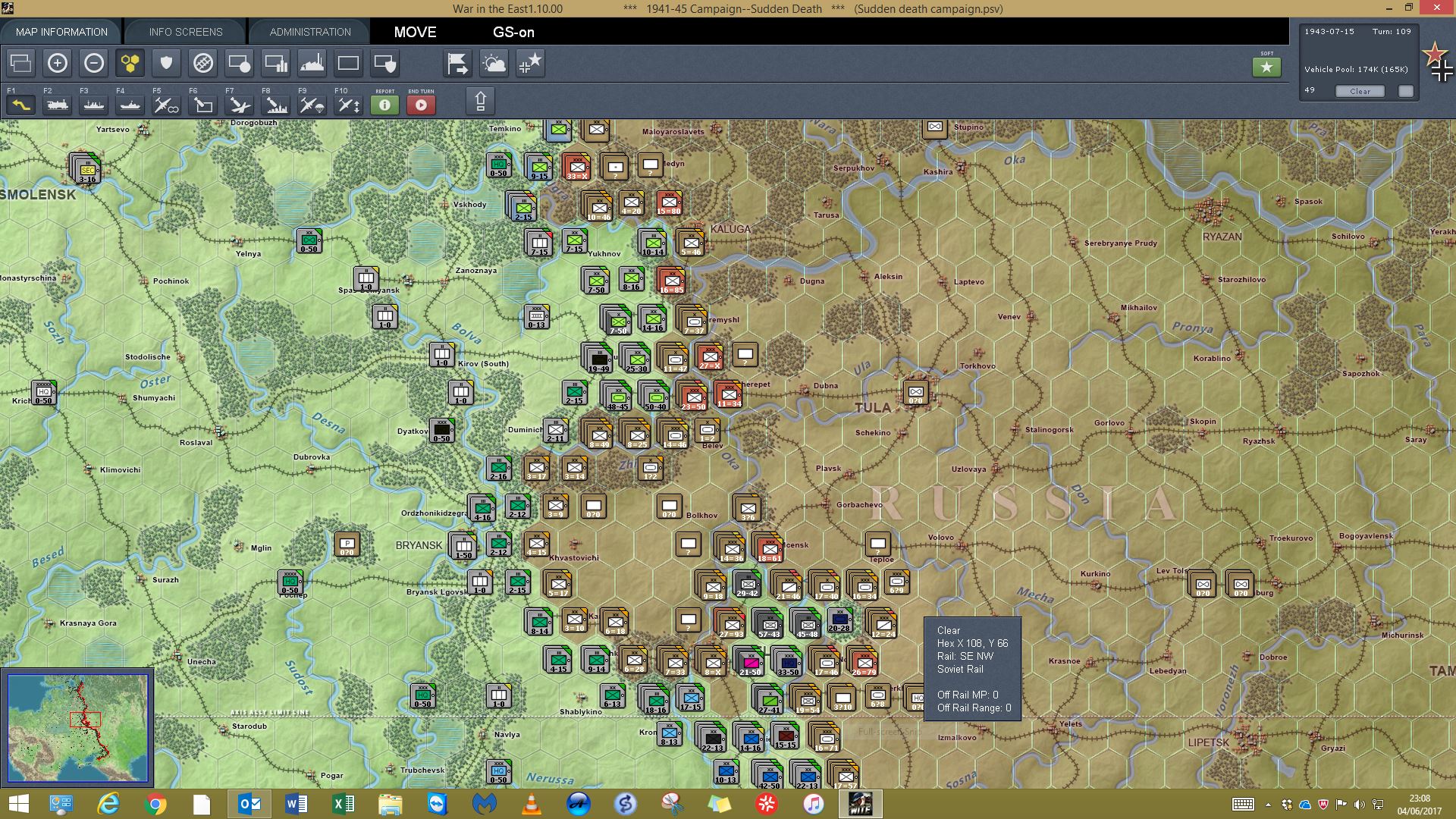Select the F2 rail movement mode
The image size is (1456, 819).
(x=58, y=105)
